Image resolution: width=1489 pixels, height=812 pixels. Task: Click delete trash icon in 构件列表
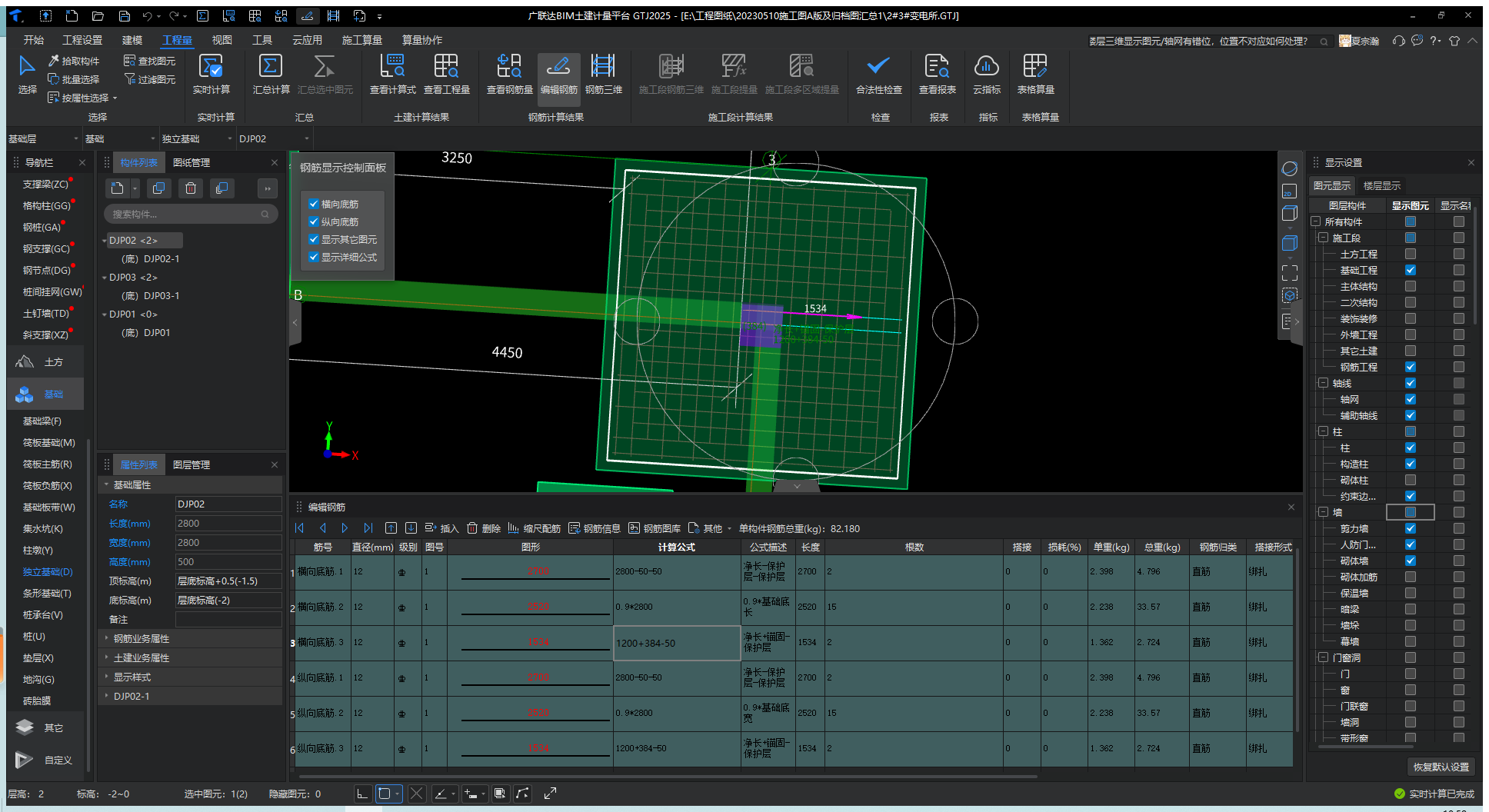(191, 188)
